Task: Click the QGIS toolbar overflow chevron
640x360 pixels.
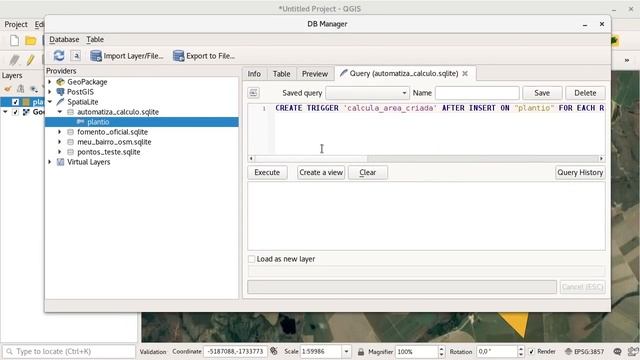Action: click(627, 60)
